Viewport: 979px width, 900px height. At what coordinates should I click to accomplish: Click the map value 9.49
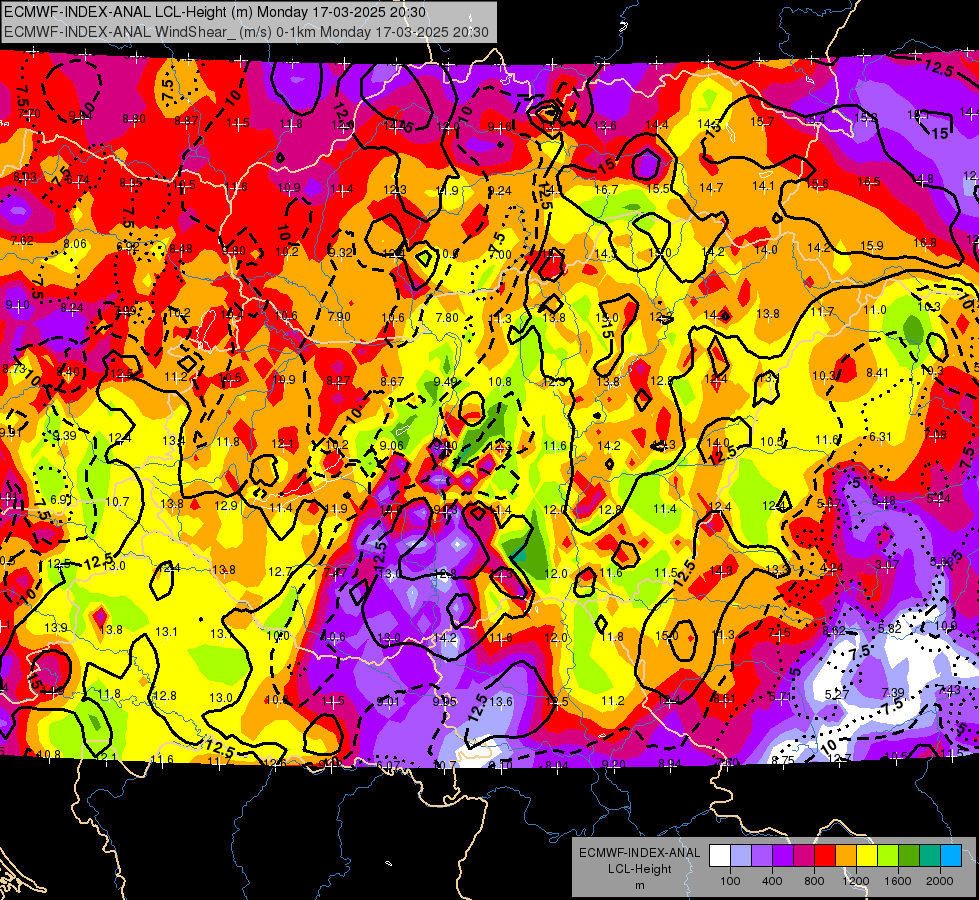pos(445,381)
